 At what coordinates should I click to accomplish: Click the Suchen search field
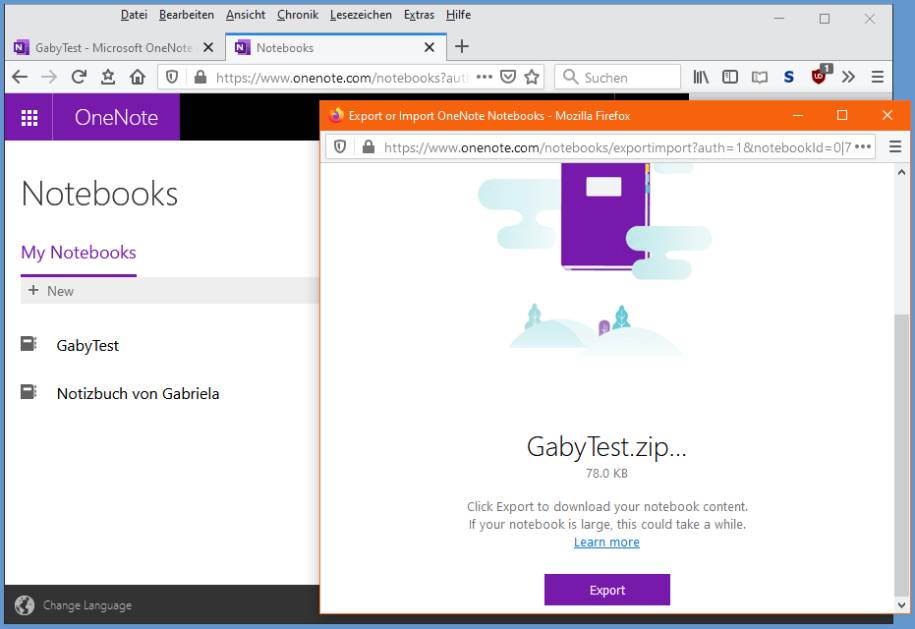tap(617, 77)
